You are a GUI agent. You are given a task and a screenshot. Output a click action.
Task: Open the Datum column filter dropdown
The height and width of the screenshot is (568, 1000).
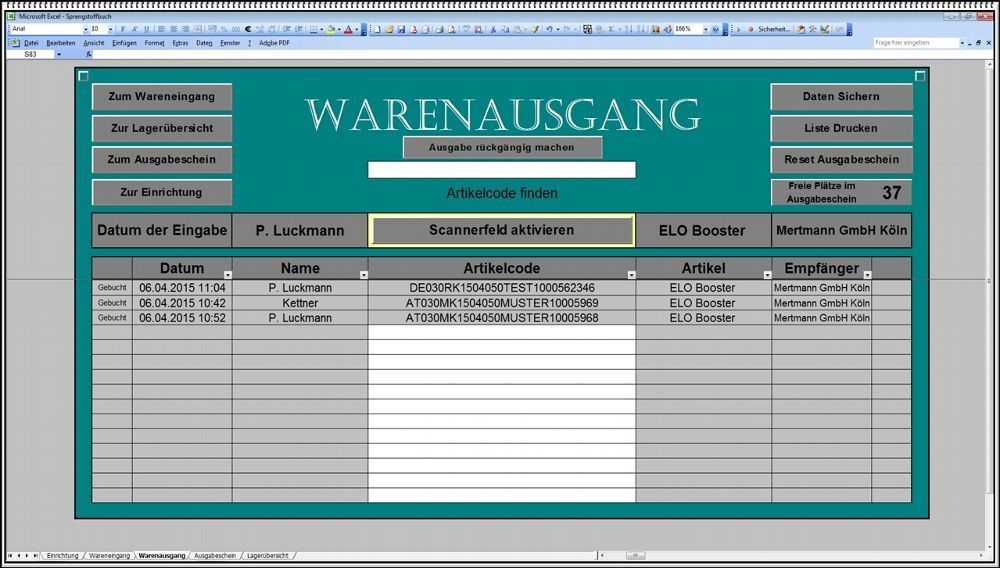tap(227, 274)
